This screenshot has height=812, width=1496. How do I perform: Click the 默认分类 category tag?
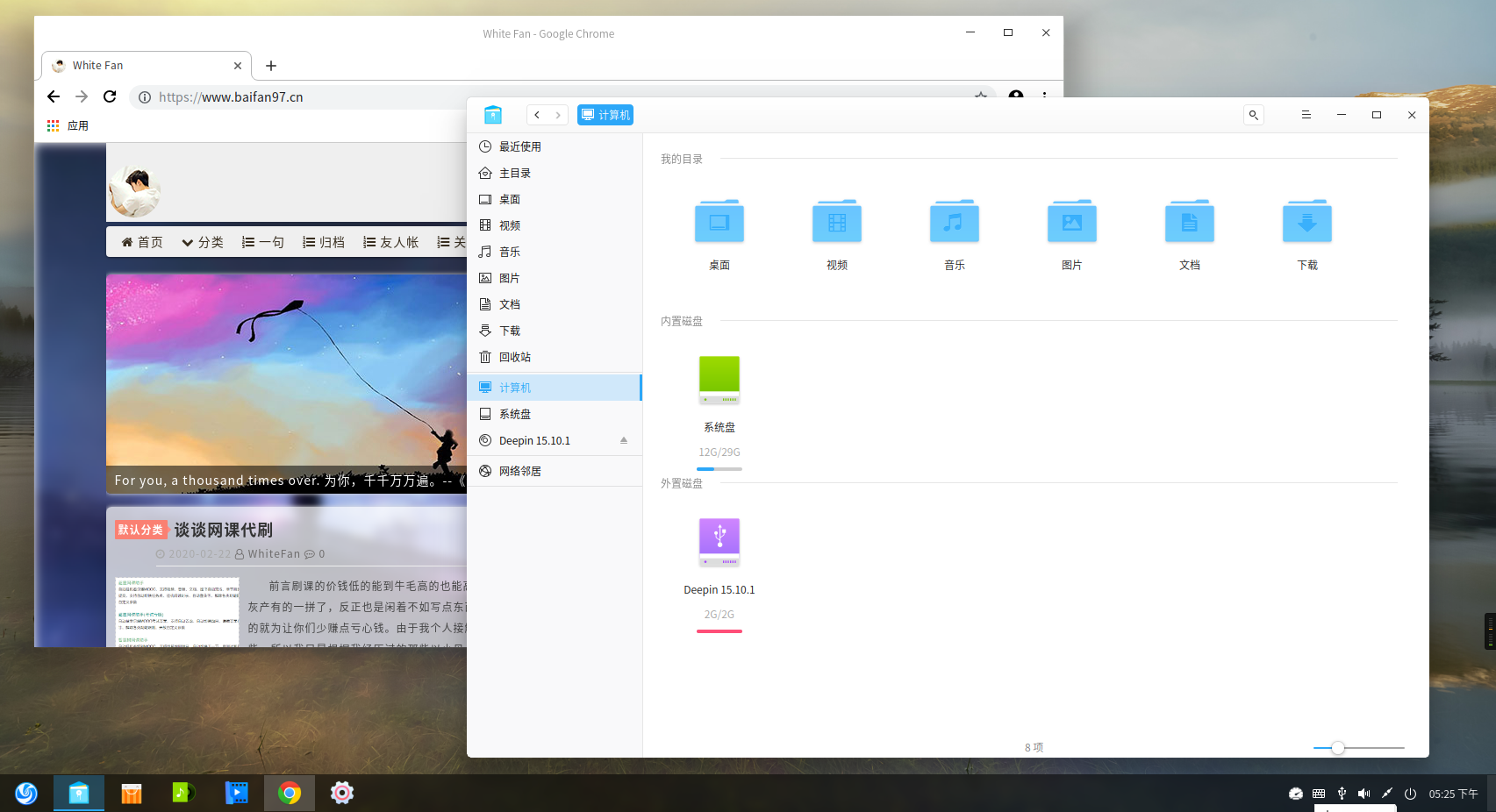tap(140, 530)
